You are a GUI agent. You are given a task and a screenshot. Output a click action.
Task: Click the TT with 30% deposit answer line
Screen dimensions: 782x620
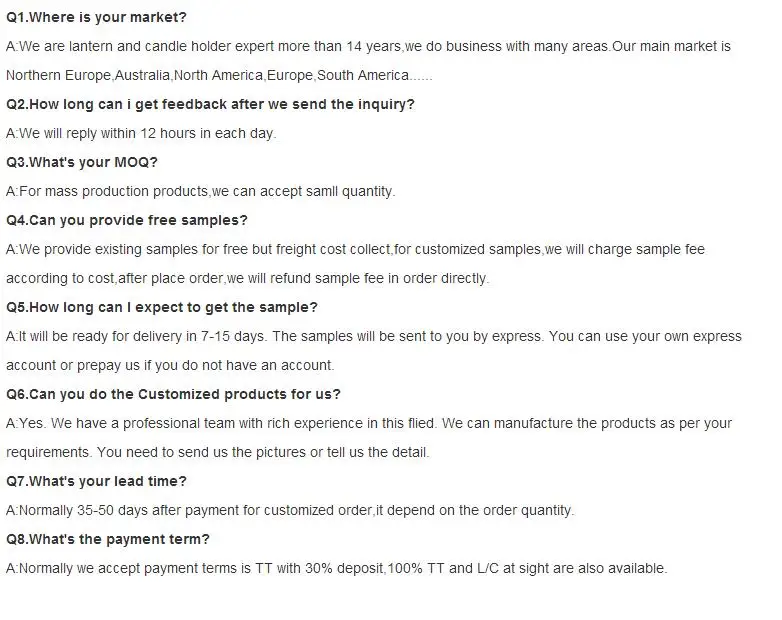(x=336, y=568)
